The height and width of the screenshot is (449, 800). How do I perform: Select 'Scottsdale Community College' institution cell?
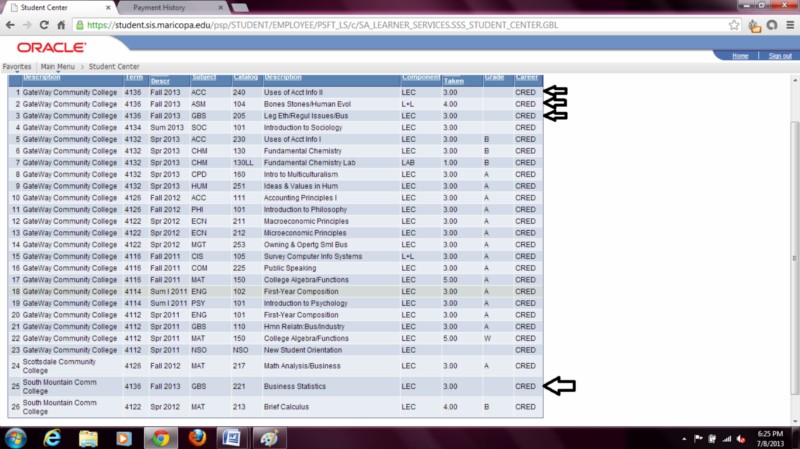coord(59,366)
